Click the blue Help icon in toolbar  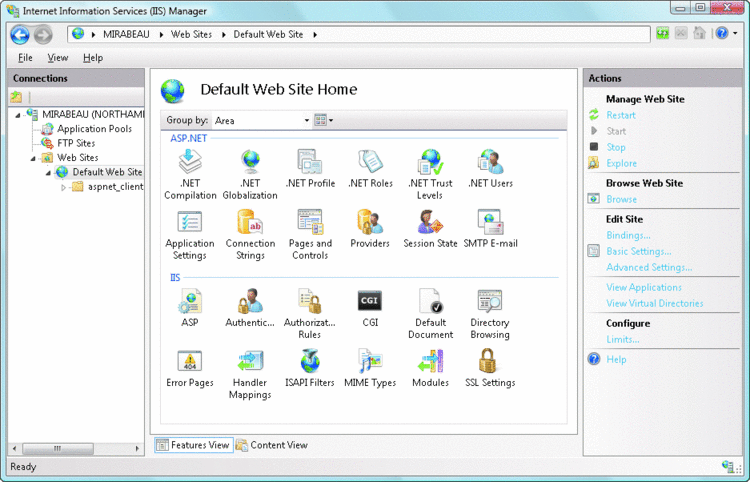pos(722,33)
